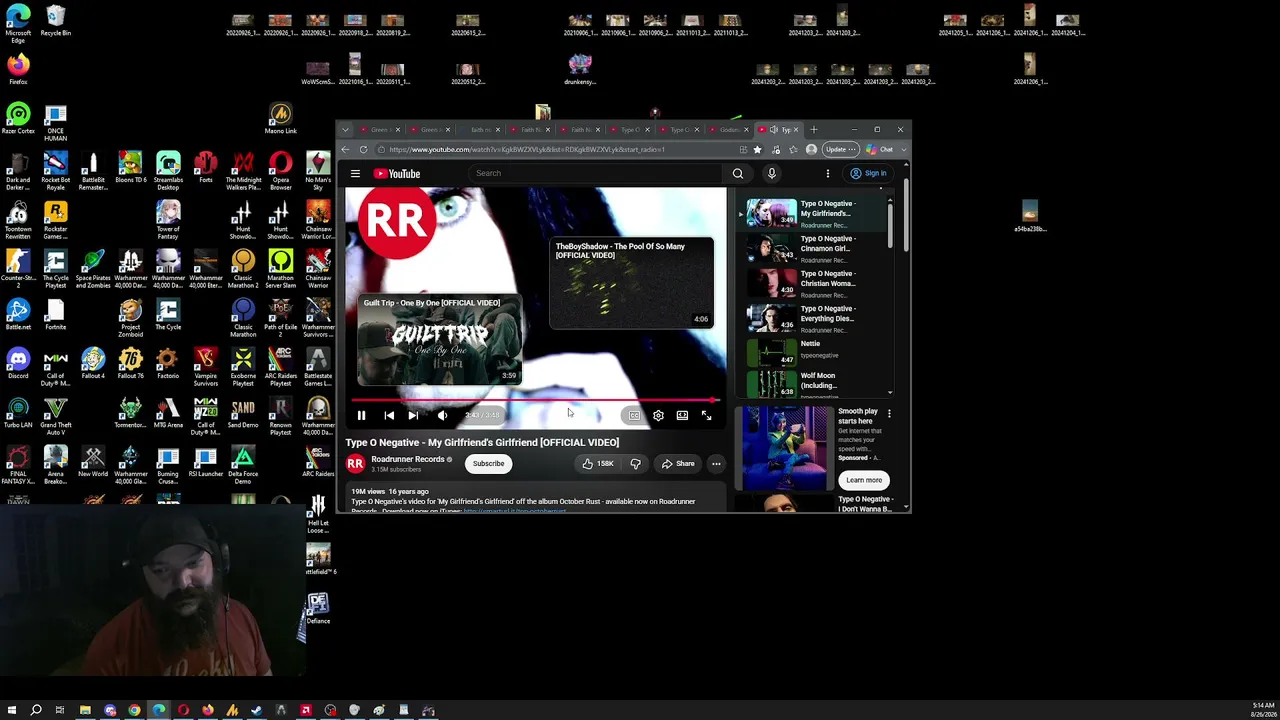Image resolution: width=1280 pixels, height=720 pixels.
Task: Open the taskbar clock showing 5:14 AM
Action: coord(1263,709)
